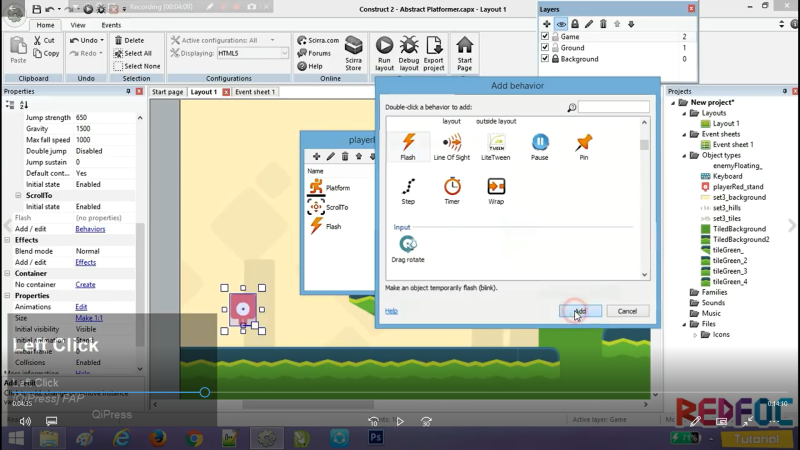Open Photoshop from the taskbar

click(376, 438)
